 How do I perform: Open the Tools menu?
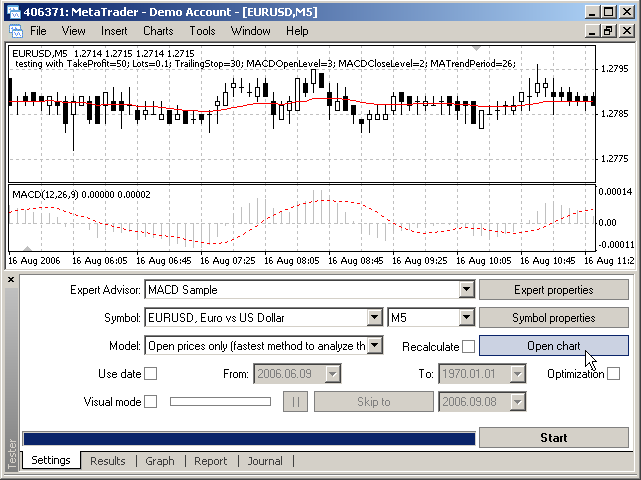[x=202, y=31]
